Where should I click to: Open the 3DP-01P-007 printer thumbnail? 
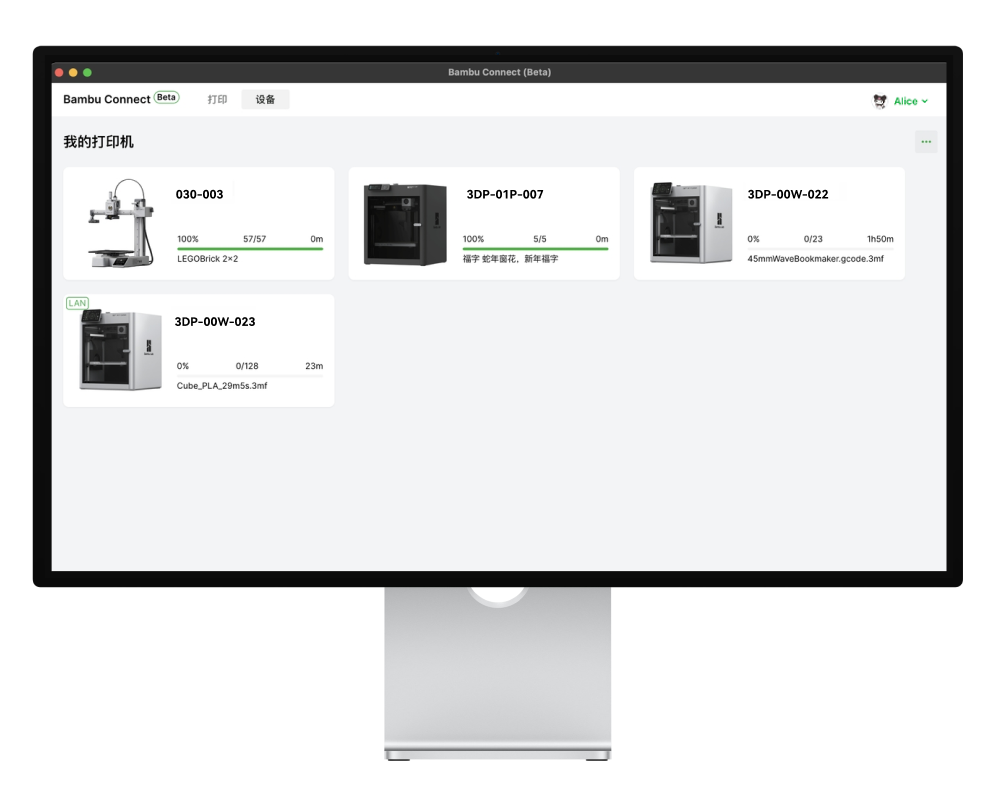click(405, 224)
